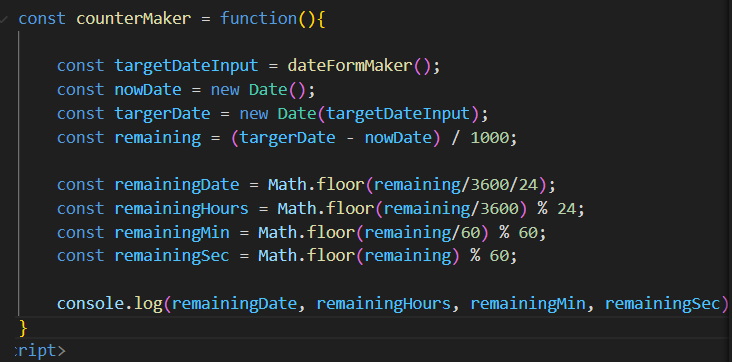Click remainingHours argument in console.log

pyautogui.click(x=383, y=304)
